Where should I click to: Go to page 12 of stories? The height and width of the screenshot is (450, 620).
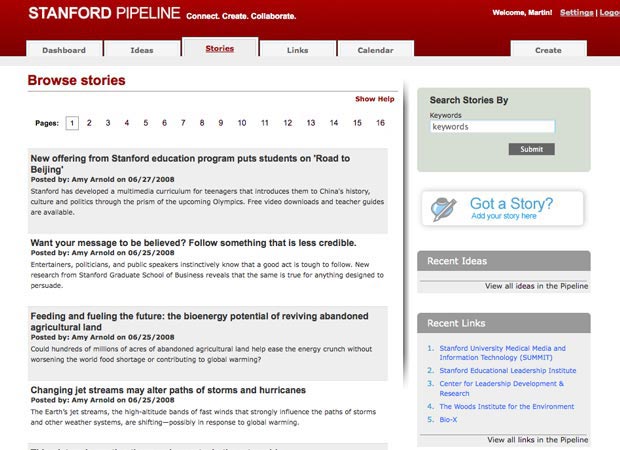[288, 123]
